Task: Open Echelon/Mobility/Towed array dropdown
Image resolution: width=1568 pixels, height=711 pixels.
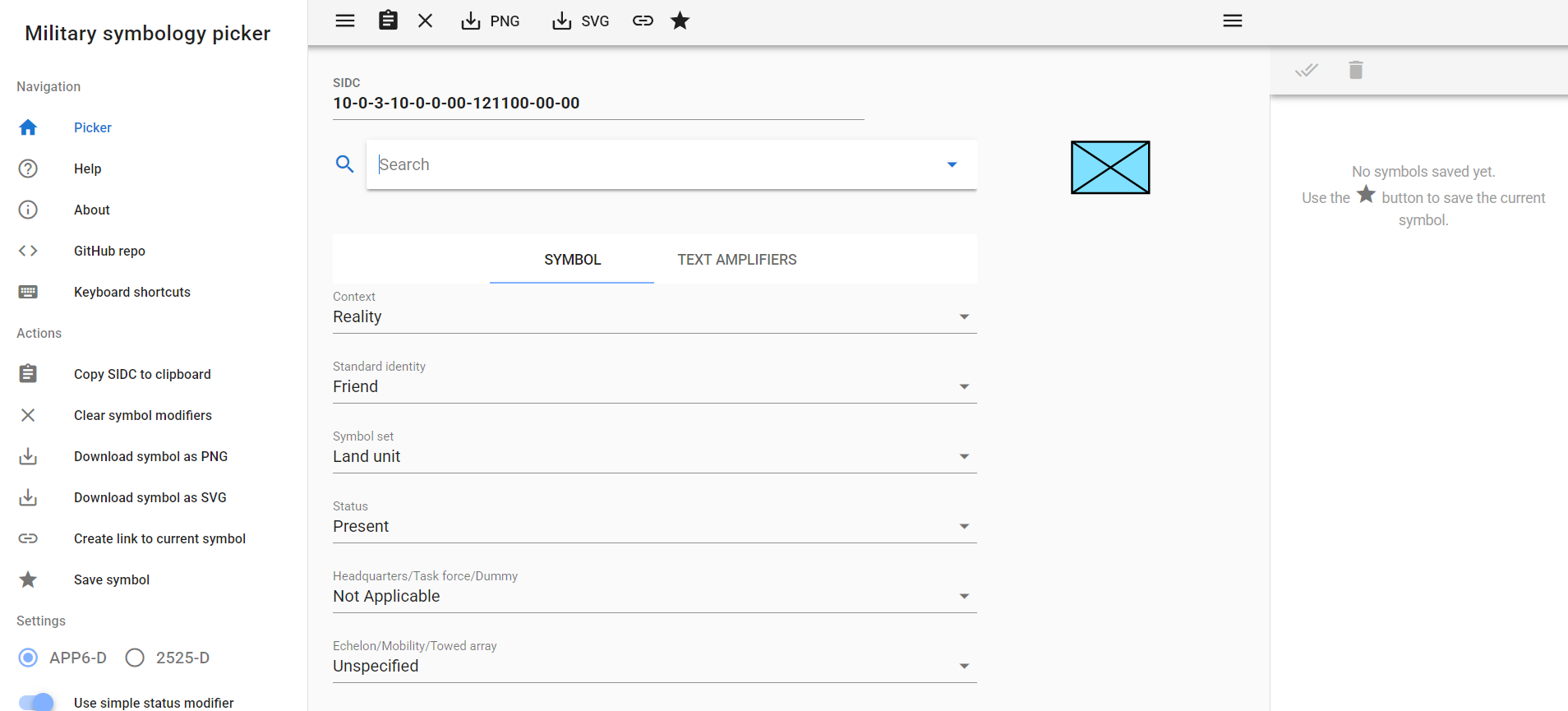Action: 654,666
